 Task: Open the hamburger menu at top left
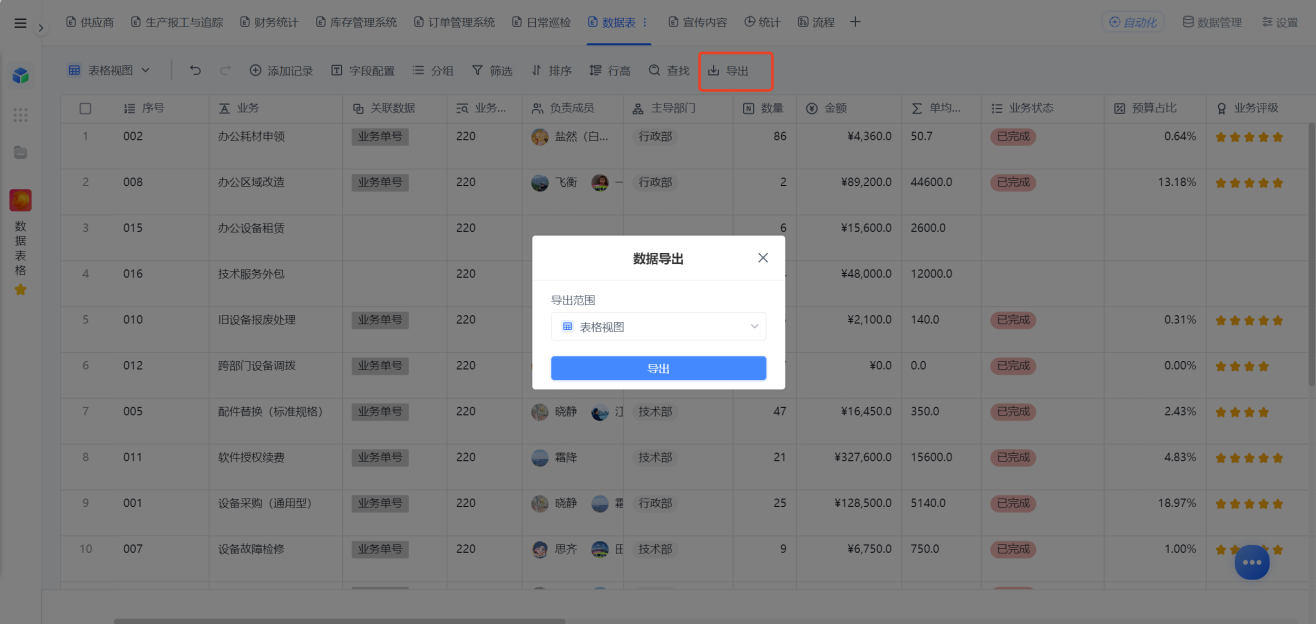pos(20,23)
